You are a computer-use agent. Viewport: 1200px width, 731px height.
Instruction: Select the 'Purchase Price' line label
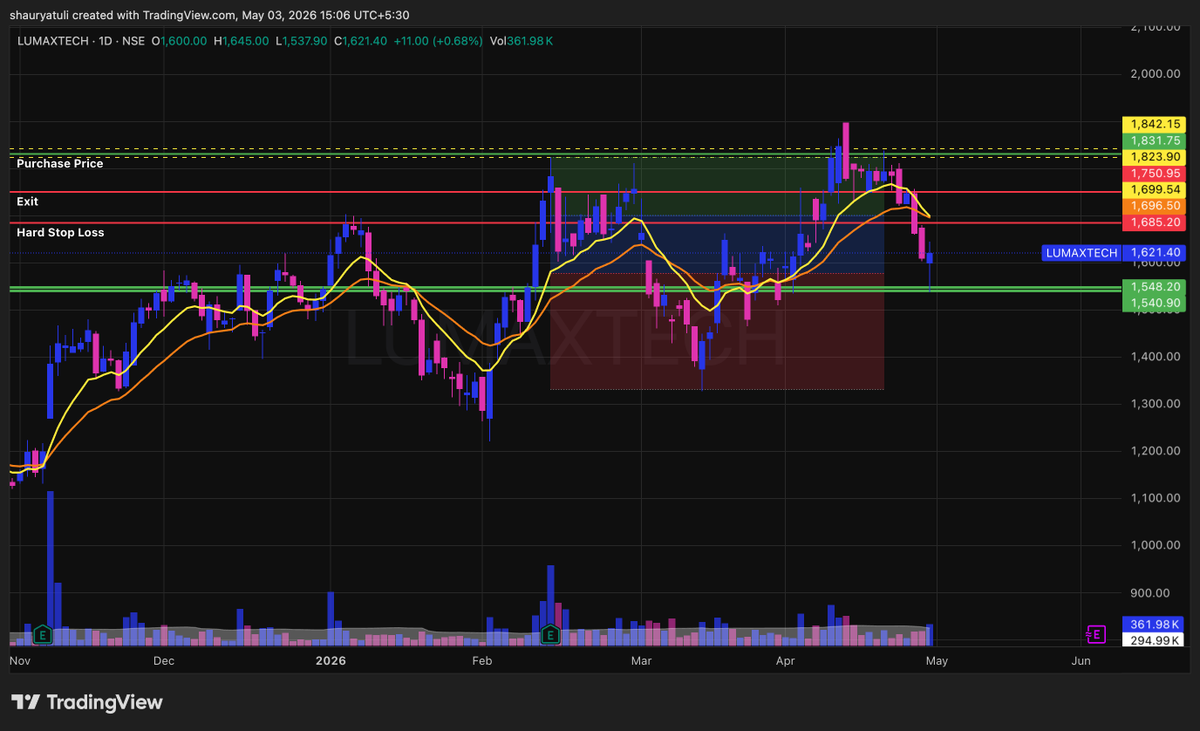pyautogui.click(x=60, y=163)
